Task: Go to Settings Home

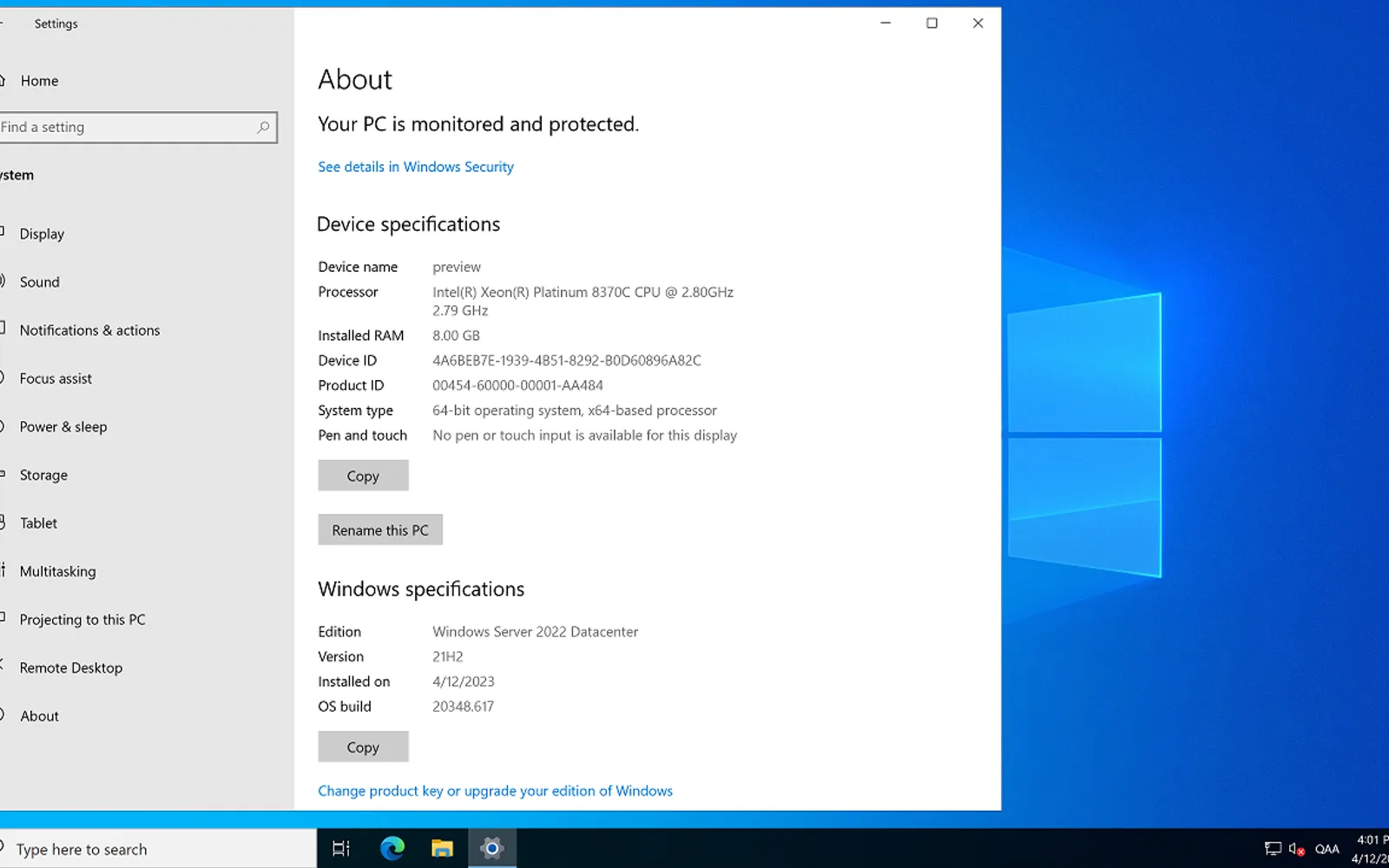Action: click(40, 81)
